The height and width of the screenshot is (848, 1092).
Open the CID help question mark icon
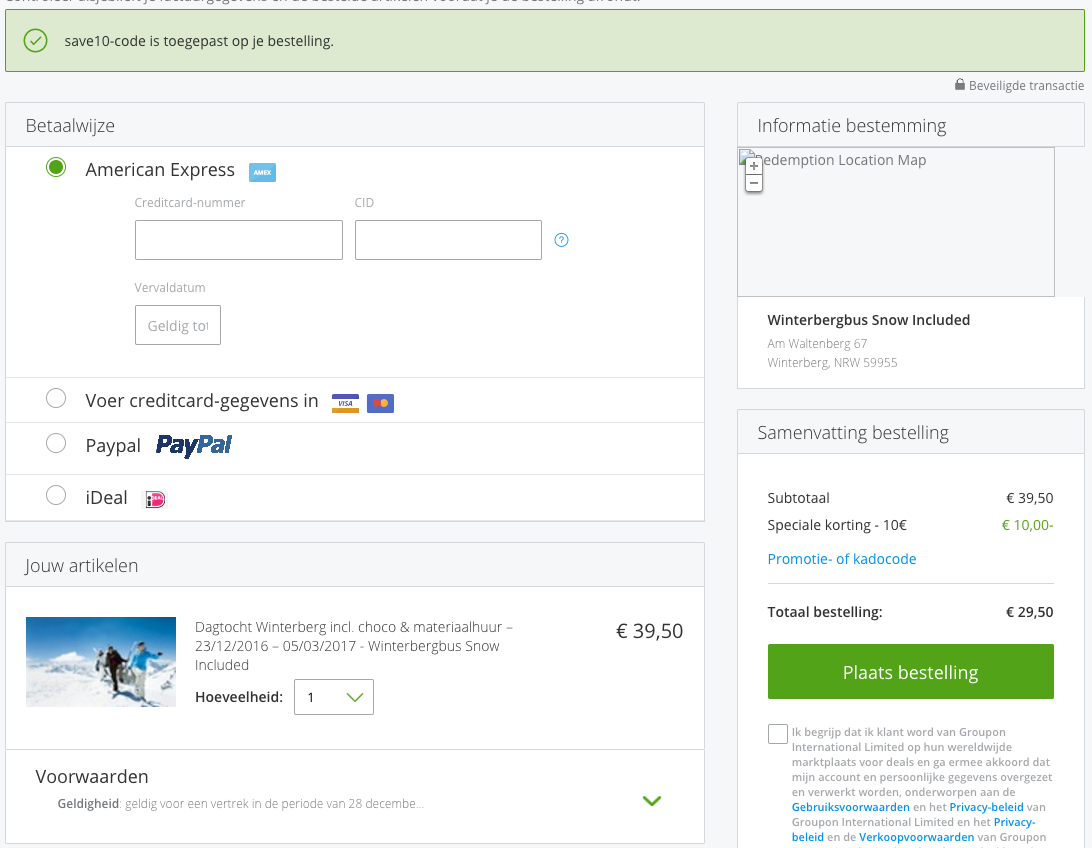click(561, 240)
